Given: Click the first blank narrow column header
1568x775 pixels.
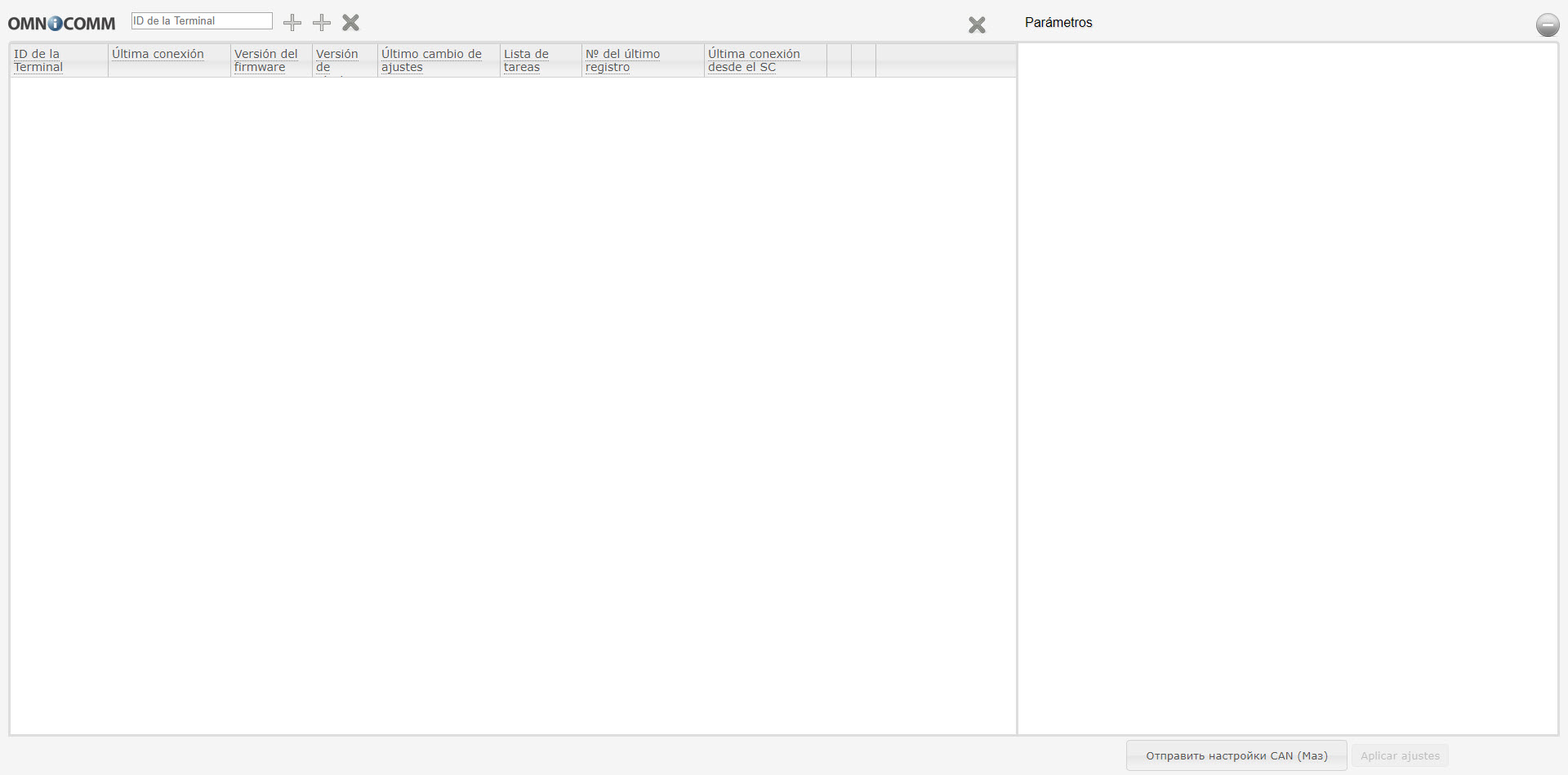Looking at the screenshot, I should tap(839, 60).
